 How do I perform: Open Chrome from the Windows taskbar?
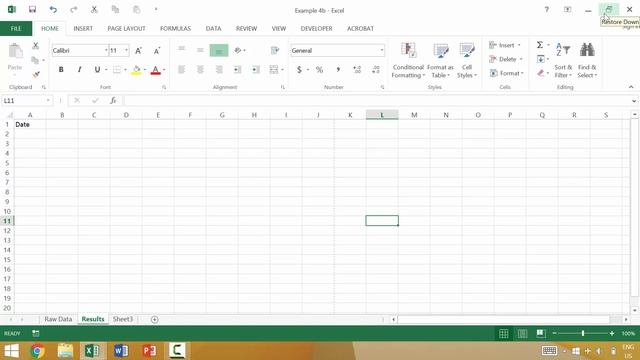pos(37,351)
